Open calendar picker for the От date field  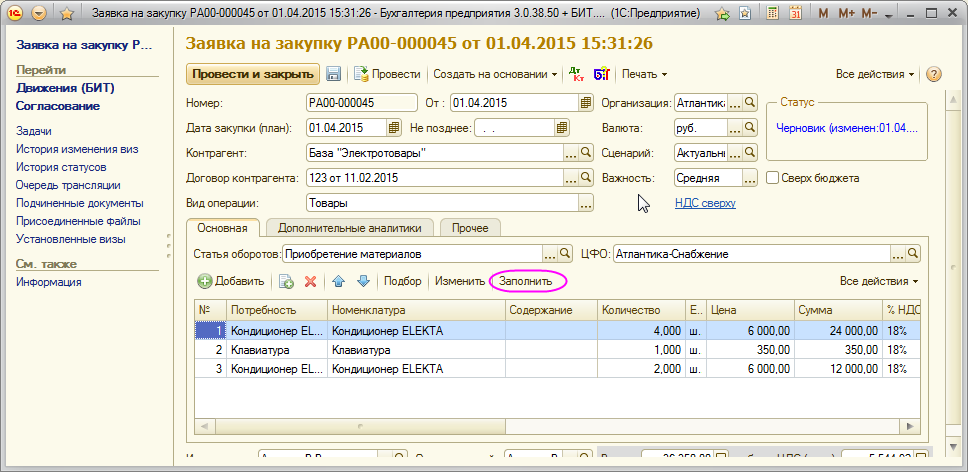click(585, 102)
